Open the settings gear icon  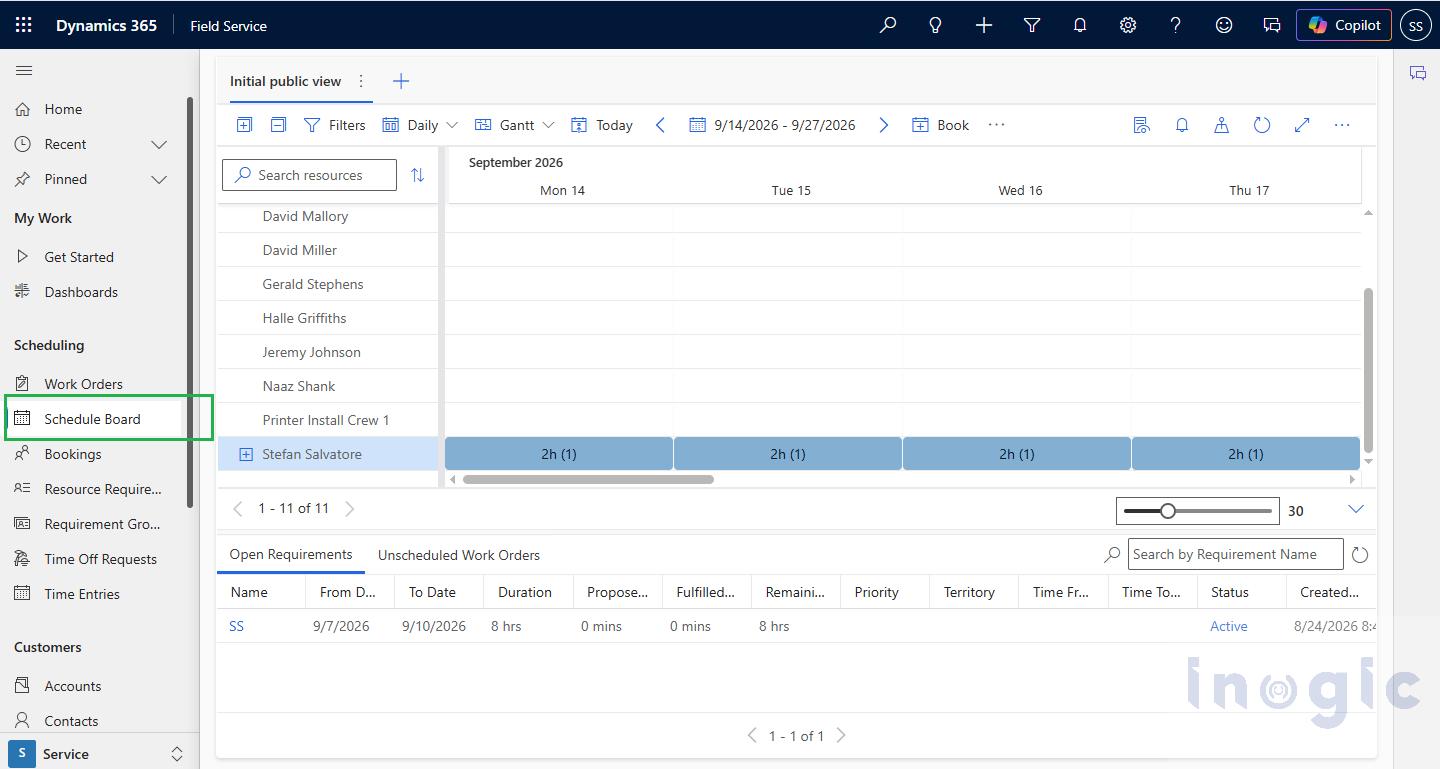click(x=1127, y=25)
